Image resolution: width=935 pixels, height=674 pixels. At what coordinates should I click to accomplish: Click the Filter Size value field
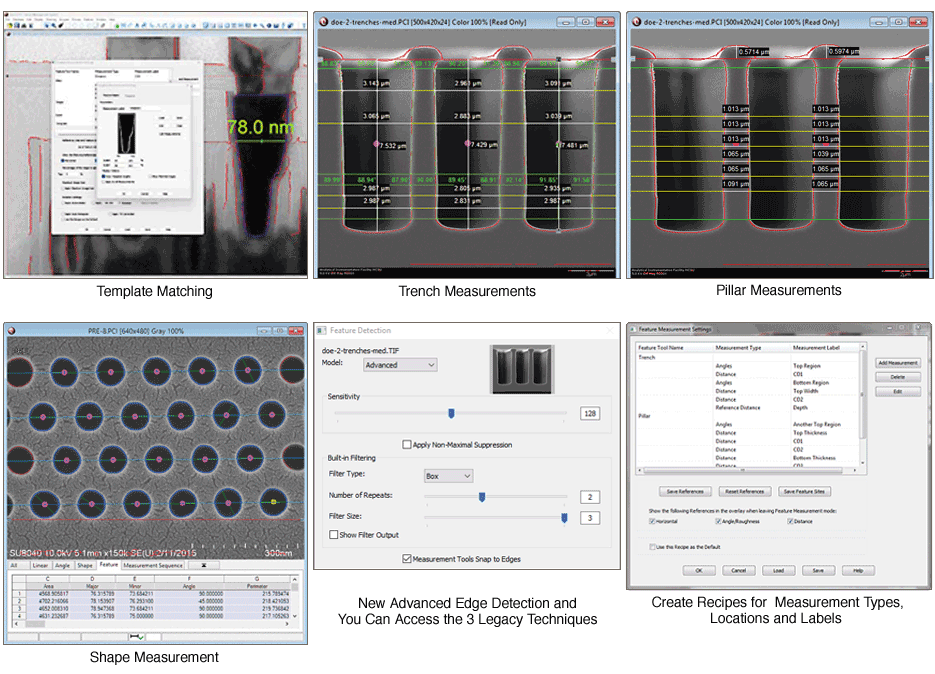tap(590, 518)
